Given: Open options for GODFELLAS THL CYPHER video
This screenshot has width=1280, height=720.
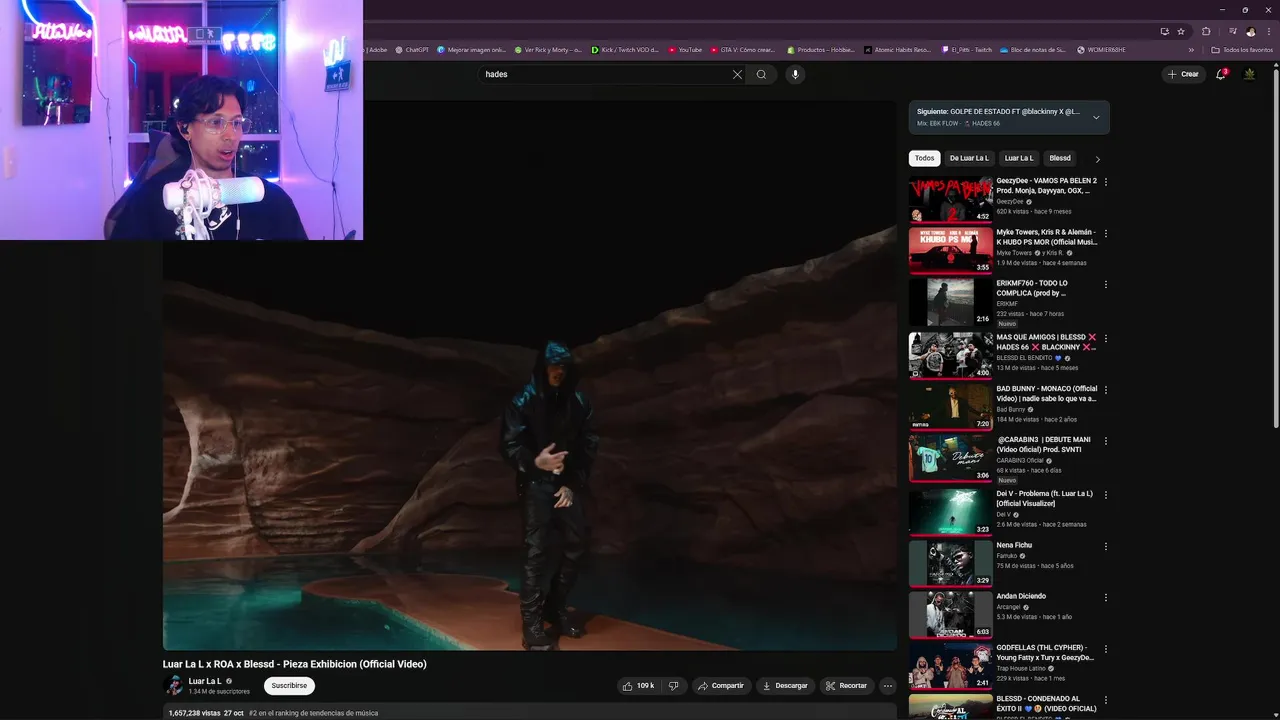Looking at the screenshot, I should coord(1105,649).
